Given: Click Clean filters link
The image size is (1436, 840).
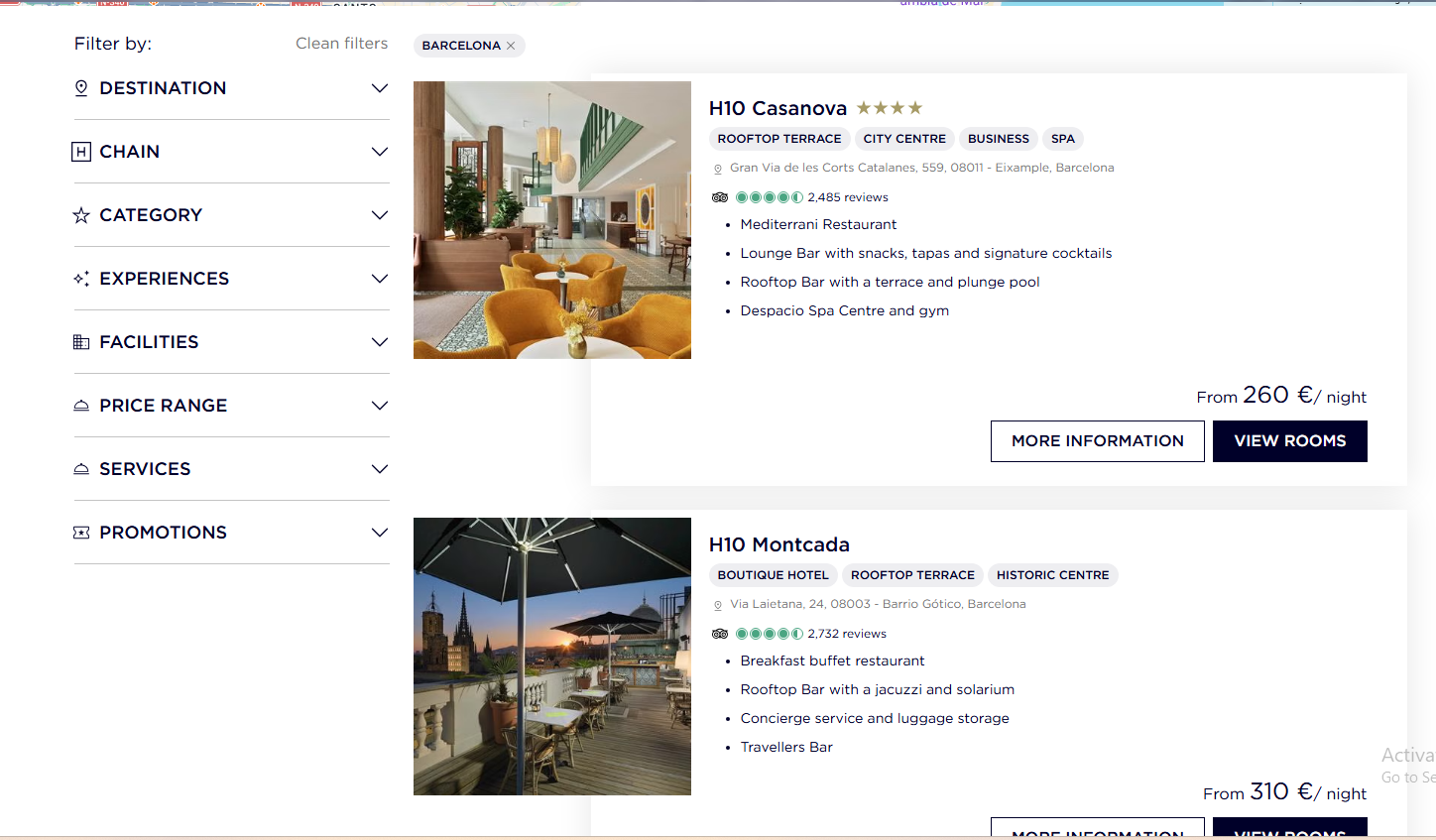Looking at the screenshot, I should click(x=341, y=44).
